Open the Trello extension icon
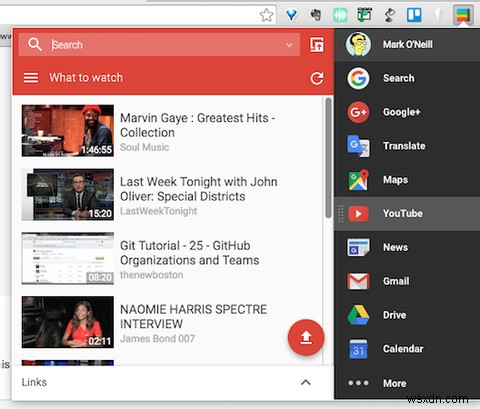The width and height of the screenshot is (480, 409). [x=414, y=15]
